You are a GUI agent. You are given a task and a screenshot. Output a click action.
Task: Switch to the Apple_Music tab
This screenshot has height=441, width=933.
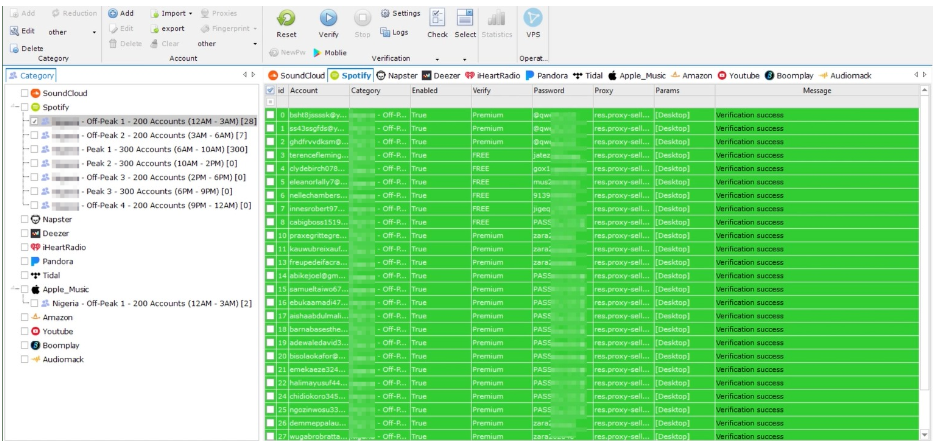click(x=637, y=76)
